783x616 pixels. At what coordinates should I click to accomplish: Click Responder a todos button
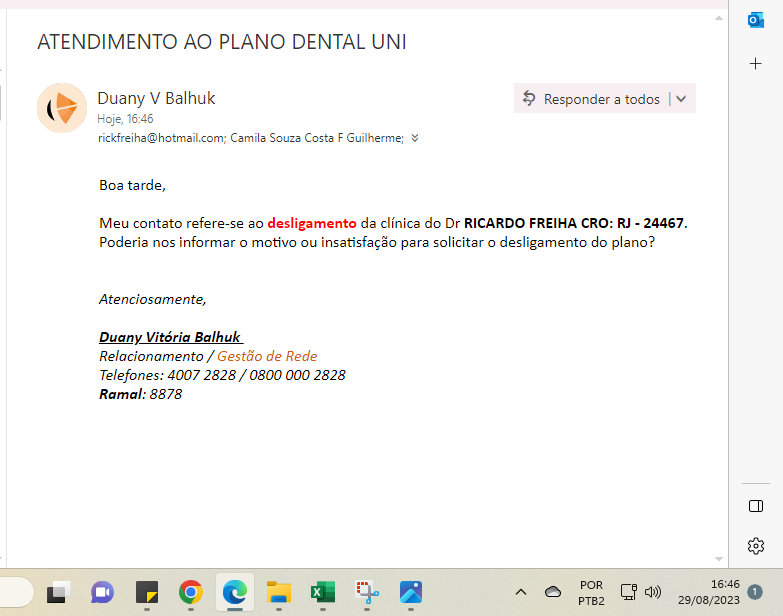pos(592,99)
